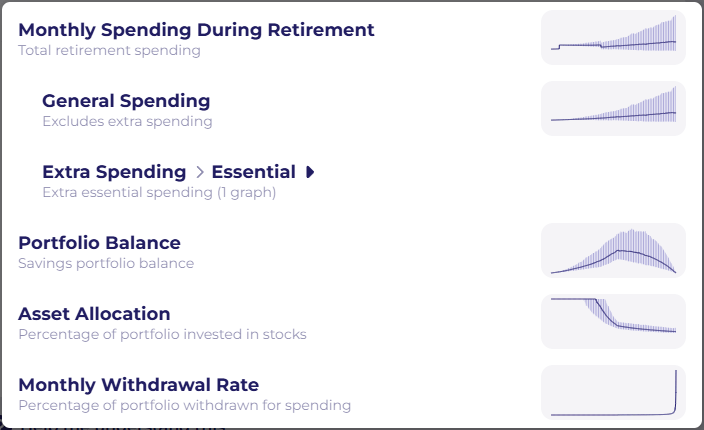Open the Portfolio Balance chart thumbnail
Screen dimensions: 704x430
coord(613,250)
